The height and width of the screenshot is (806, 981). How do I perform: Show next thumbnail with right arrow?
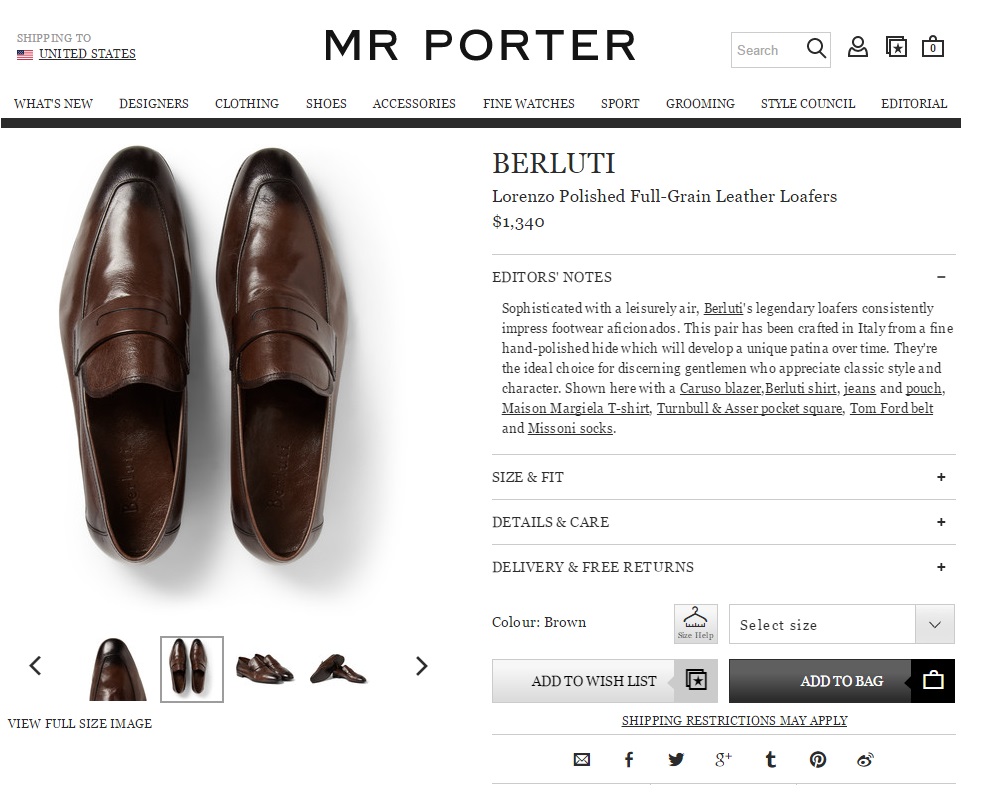pyautogui.click(x=421, y=666)
